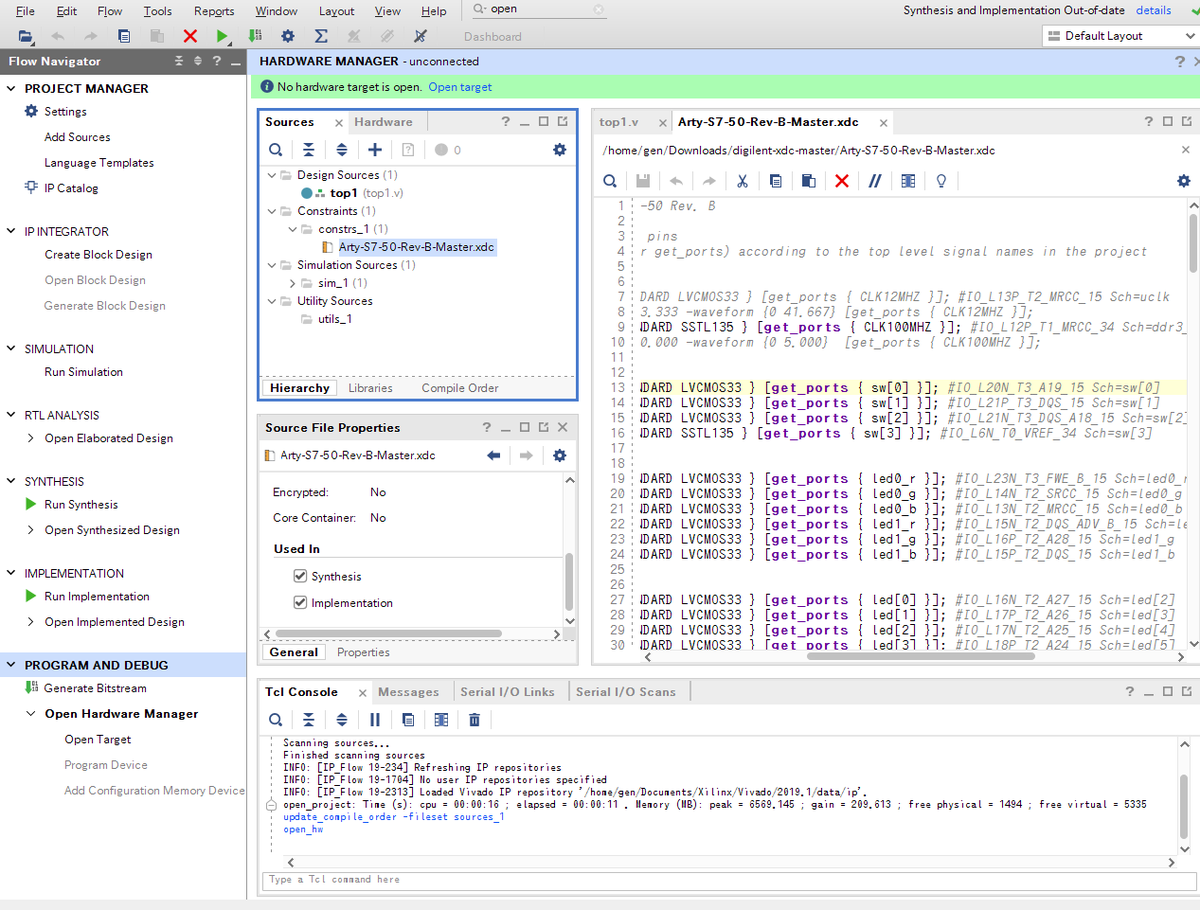
Task: Clear Tcl Console with trash icon
Action: [474, 720]
